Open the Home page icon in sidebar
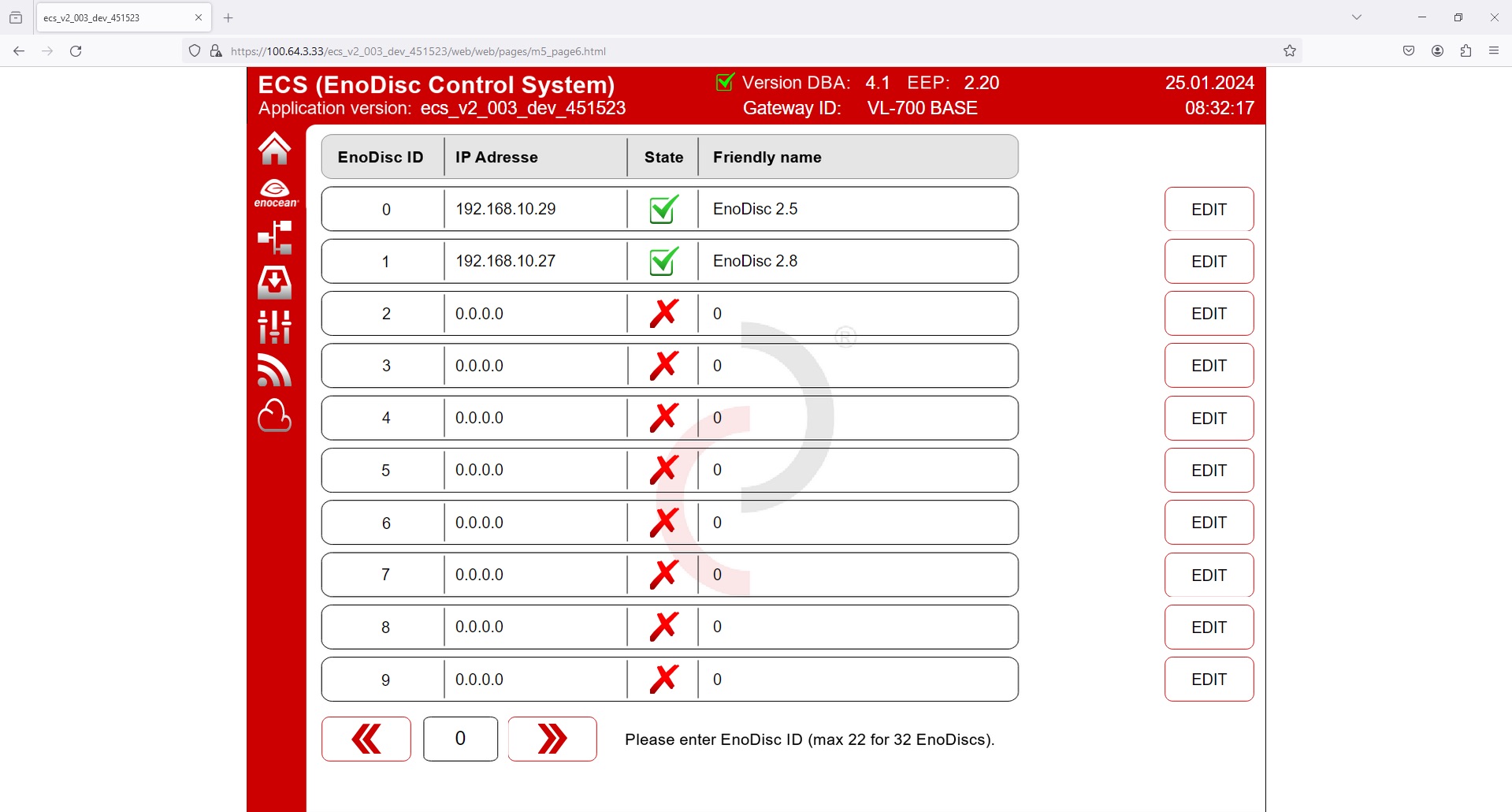The height and width of the screenshot is (812, 1512). point(274,148)
